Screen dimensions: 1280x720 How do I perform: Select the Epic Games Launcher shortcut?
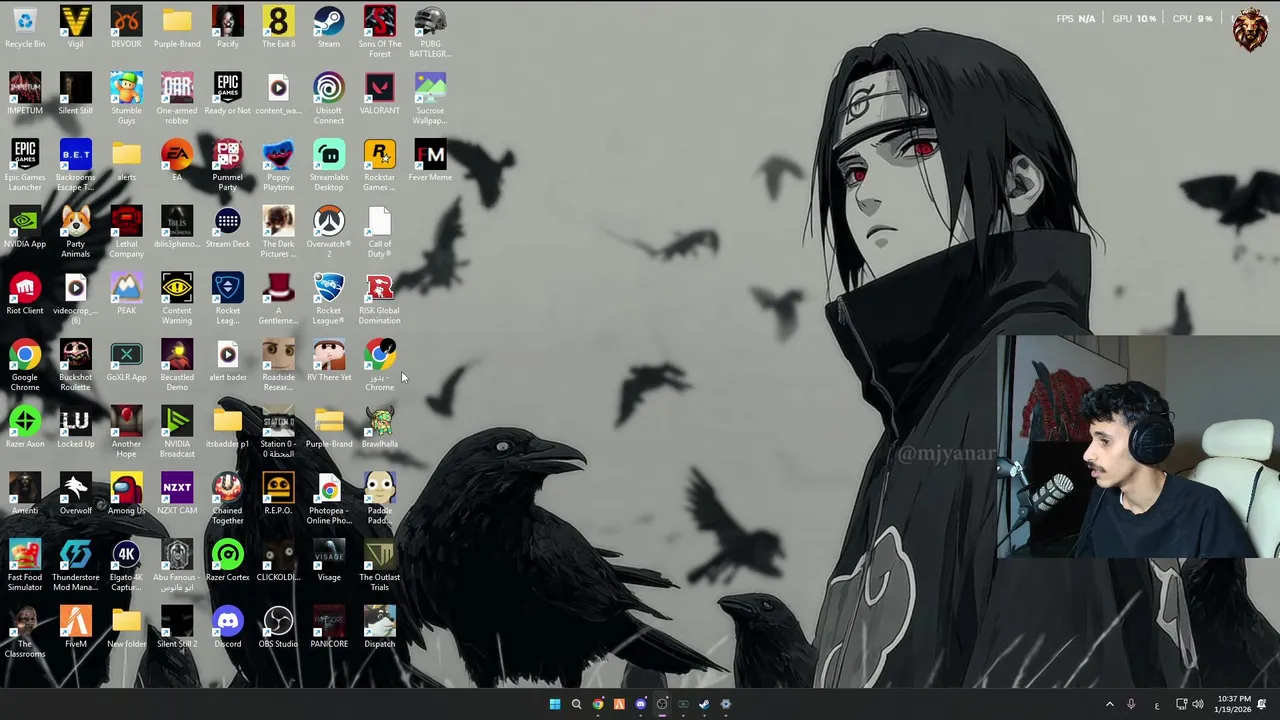(x=25, y=165)
